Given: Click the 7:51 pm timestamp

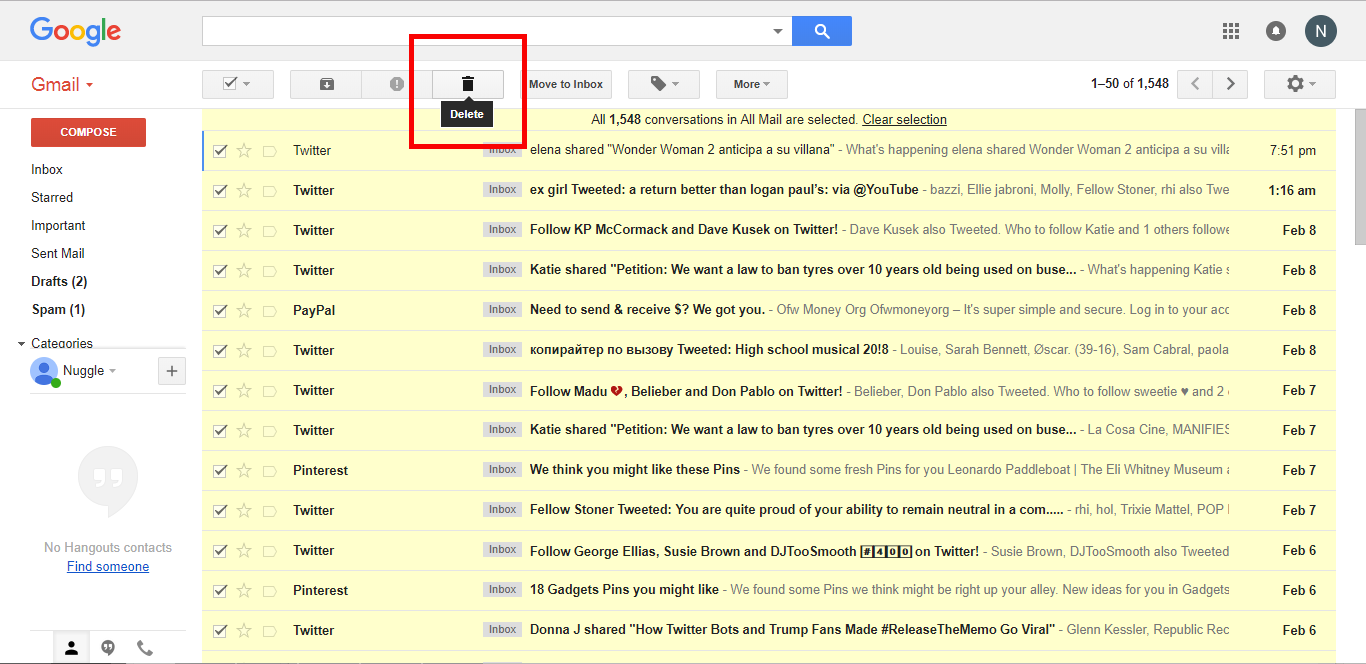Looking at the screenshot, I should pos(1293,150).
